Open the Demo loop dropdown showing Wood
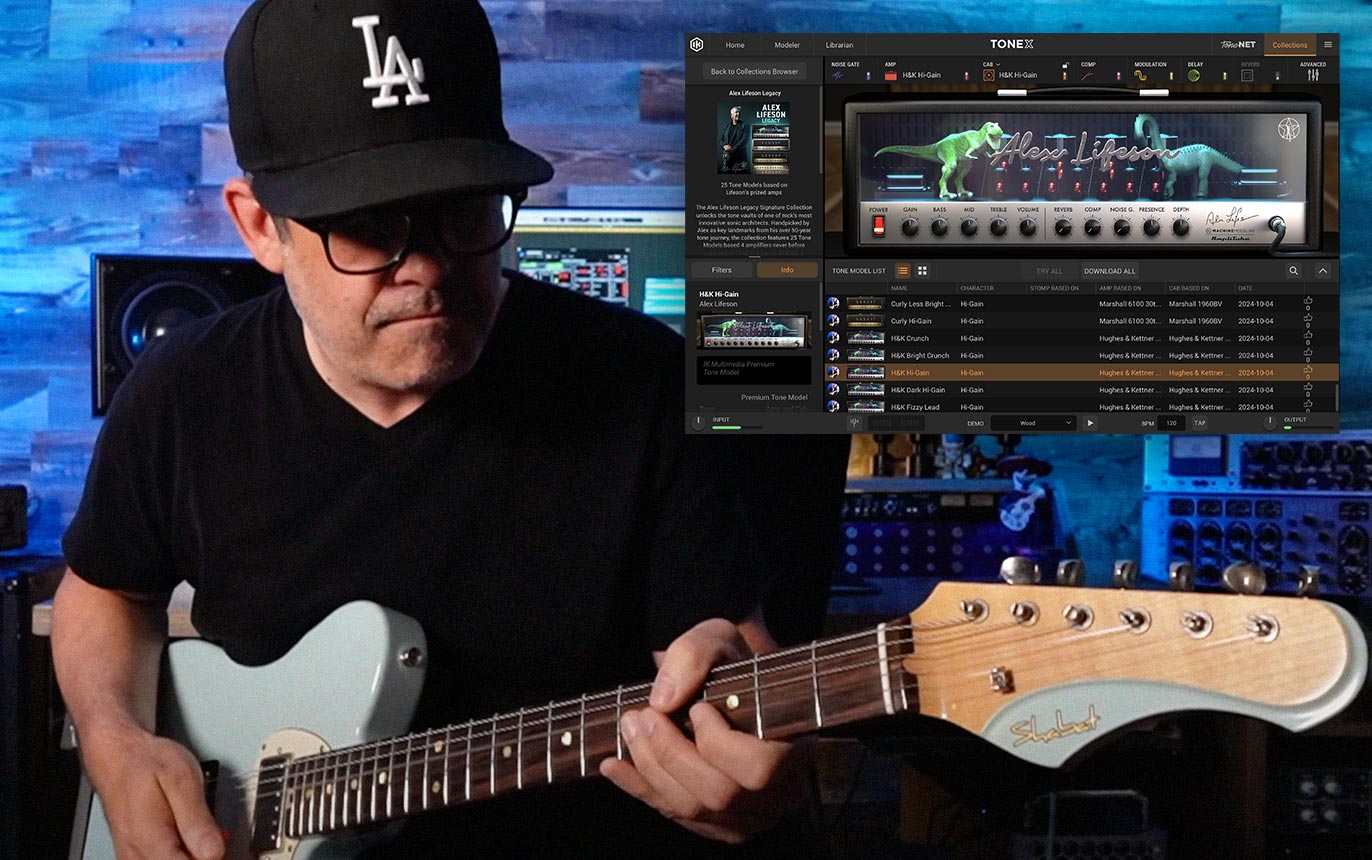 point(1033,423)
